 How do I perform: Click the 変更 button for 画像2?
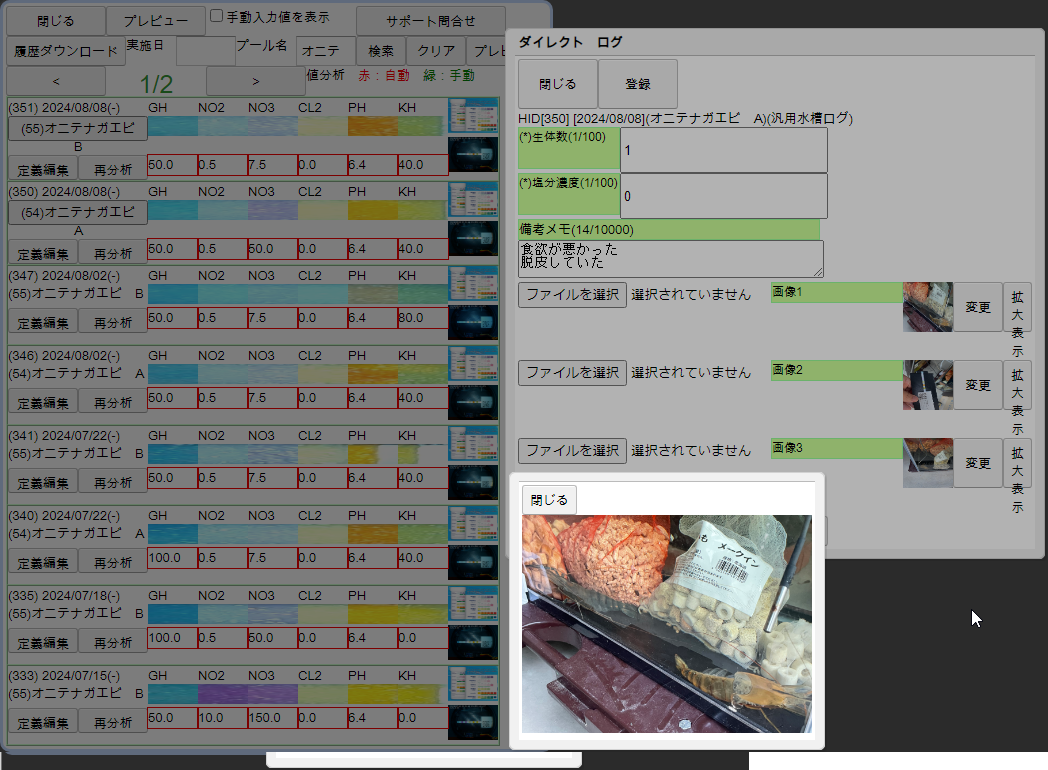(x=977, y=386)
